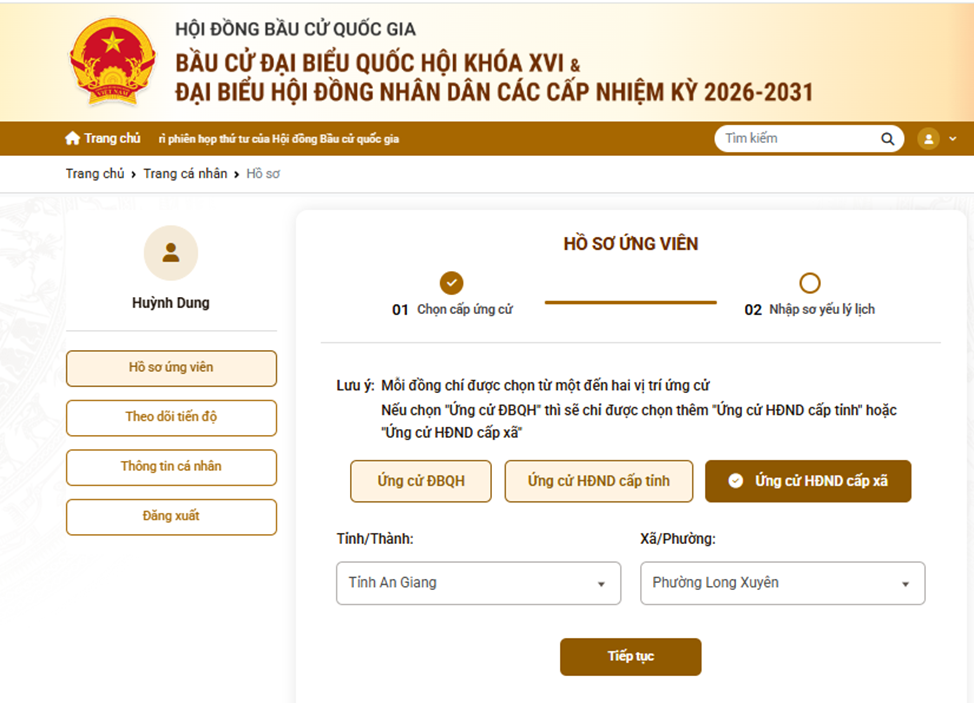Select the Ứng cử ĐBQH option

[421, 481]
